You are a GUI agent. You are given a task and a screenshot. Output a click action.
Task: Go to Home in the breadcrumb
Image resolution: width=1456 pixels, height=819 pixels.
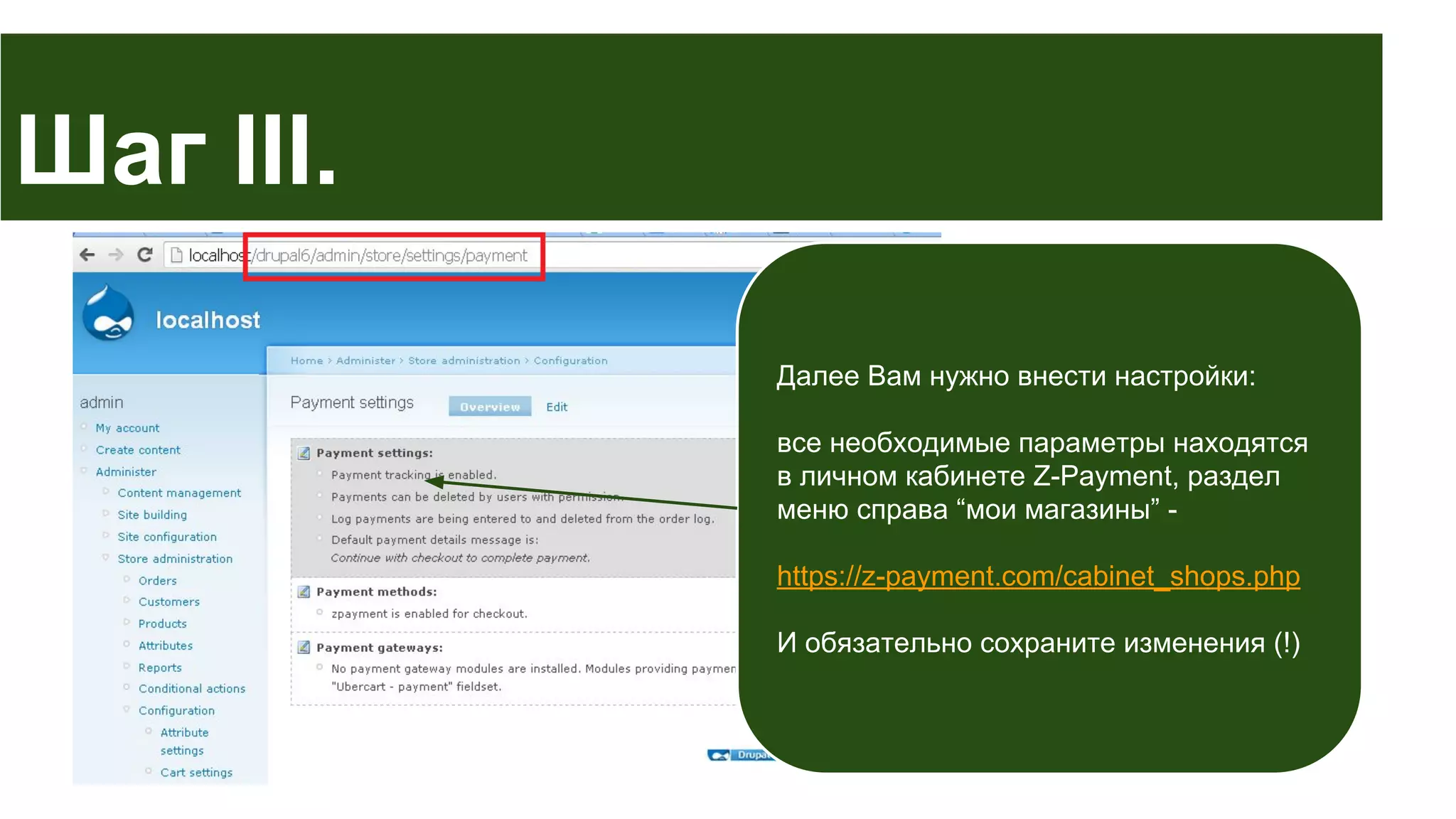click(306, 360)
